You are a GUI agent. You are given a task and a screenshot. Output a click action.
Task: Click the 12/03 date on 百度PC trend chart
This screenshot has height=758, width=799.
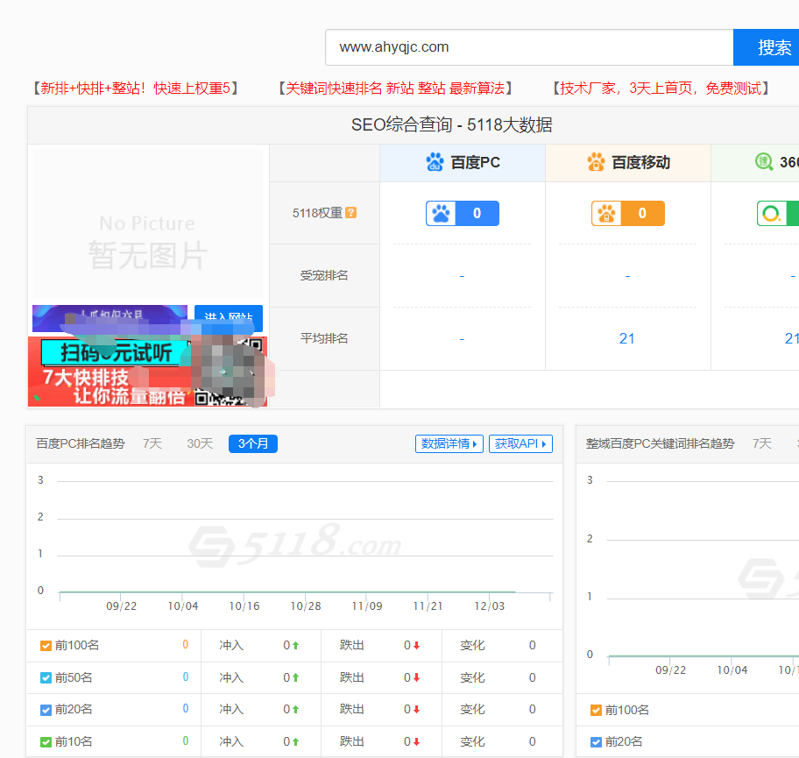point(489,606)
